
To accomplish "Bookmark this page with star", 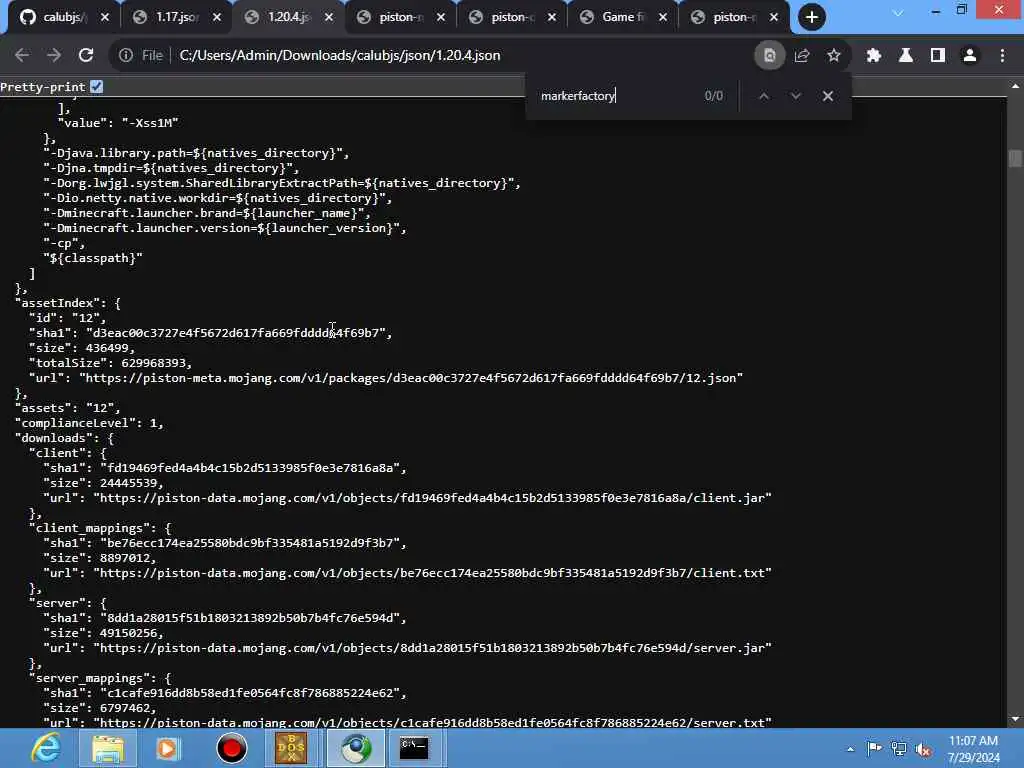I will point(834,56).
